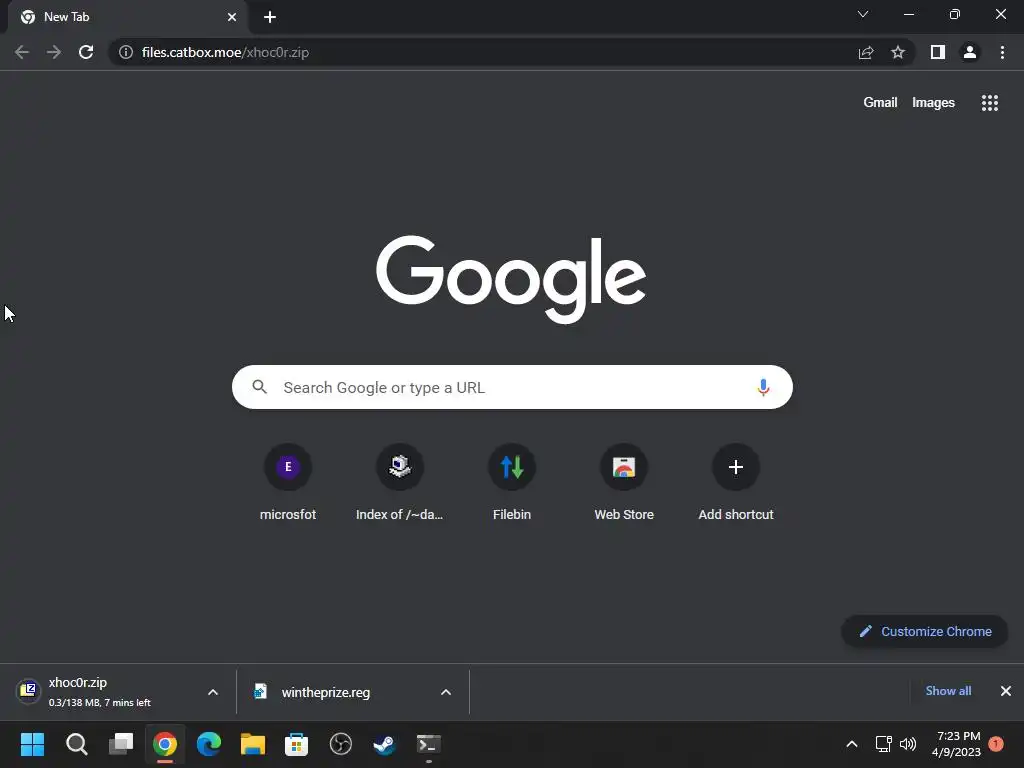Screen dimensions: 1024x768
Task: Click Show all downloads
Action: point(948,691)
